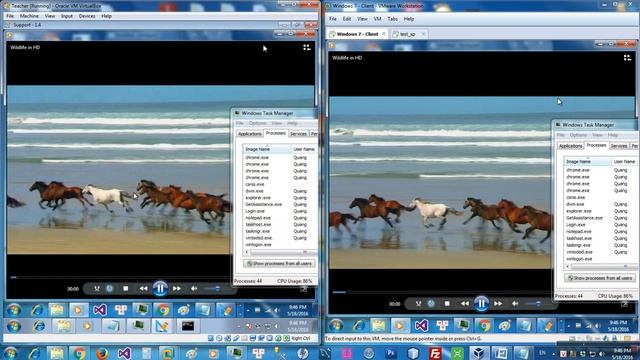This screenshot has height=360, width=640.
Task: Sort by Image Name in VirtualBox-side Task Manager
Action: pyautogui.click(x=267, y=149)
